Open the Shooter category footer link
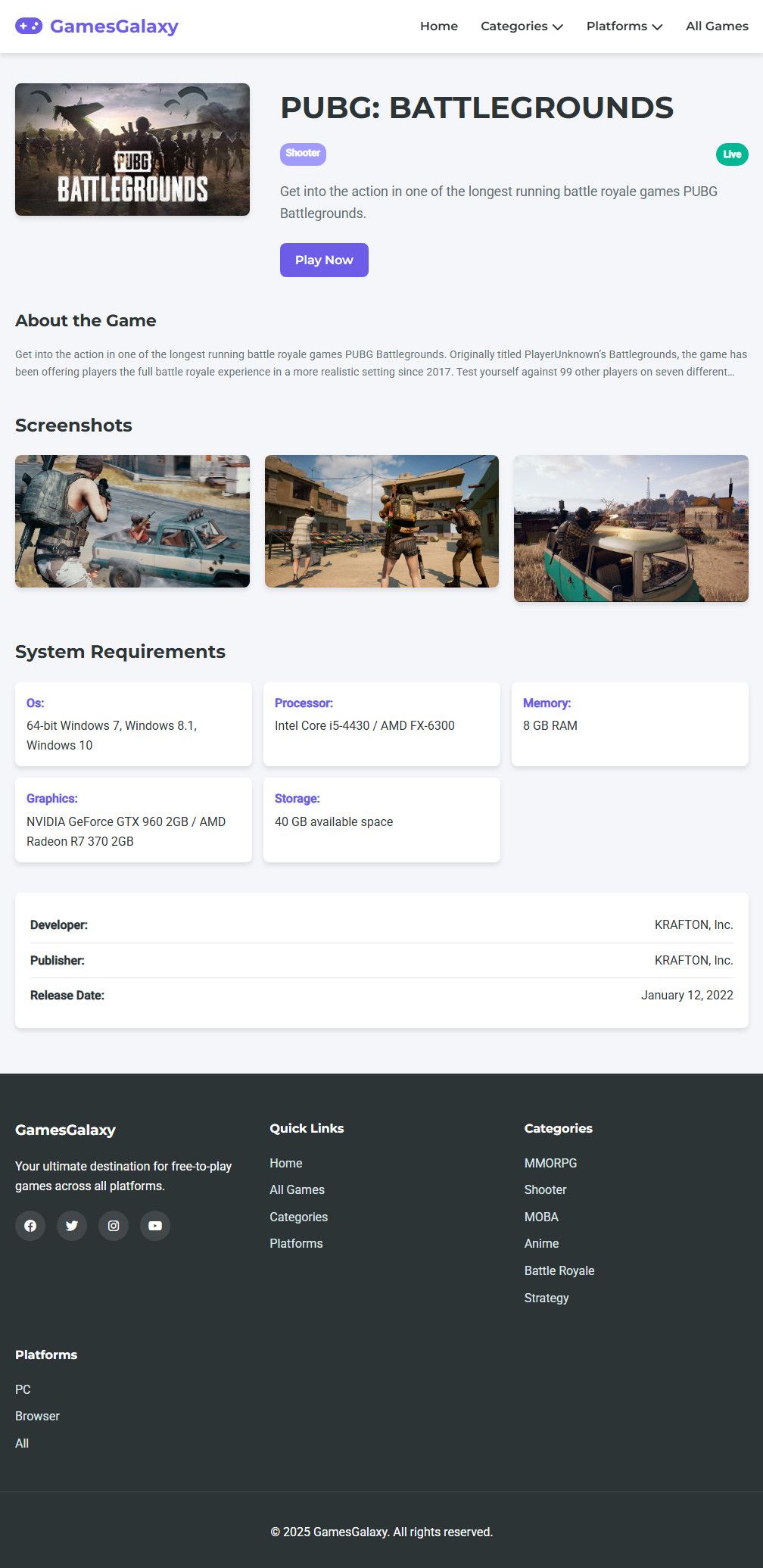Screen dimensions: 763x1568 click(545, 1189)
